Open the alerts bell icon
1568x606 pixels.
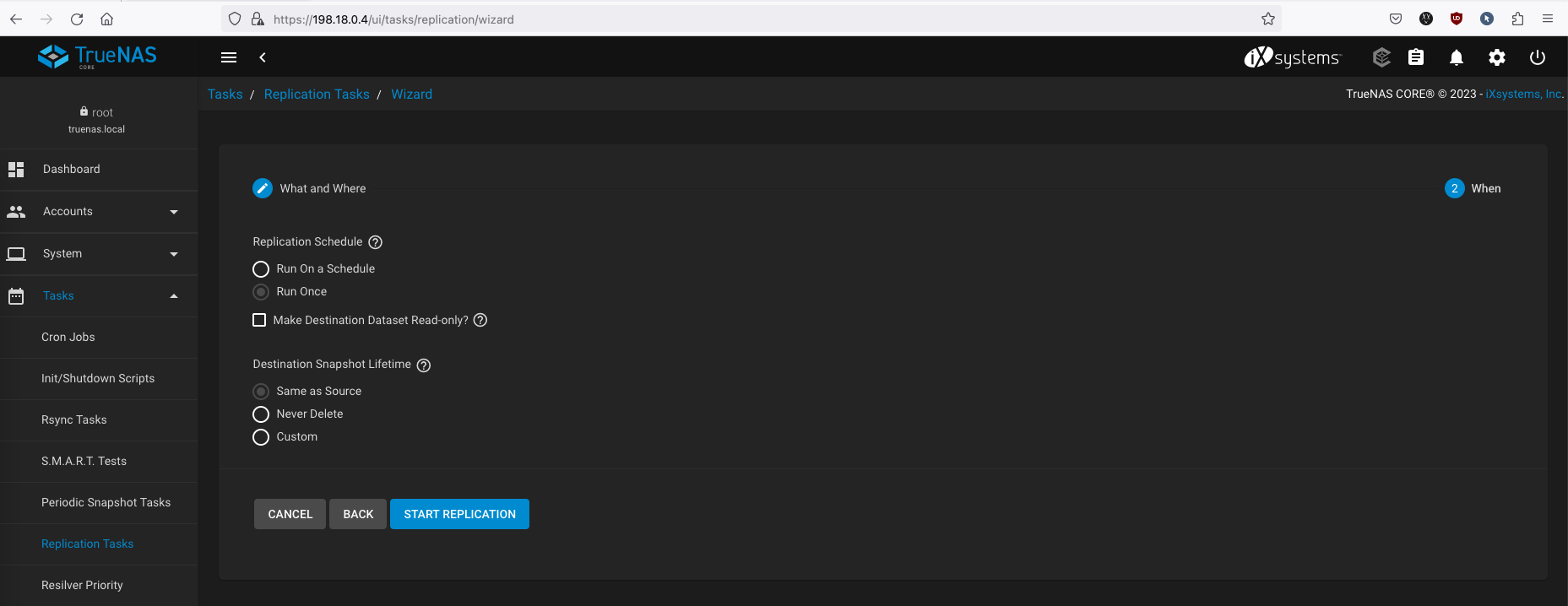tap(1457, 57)
